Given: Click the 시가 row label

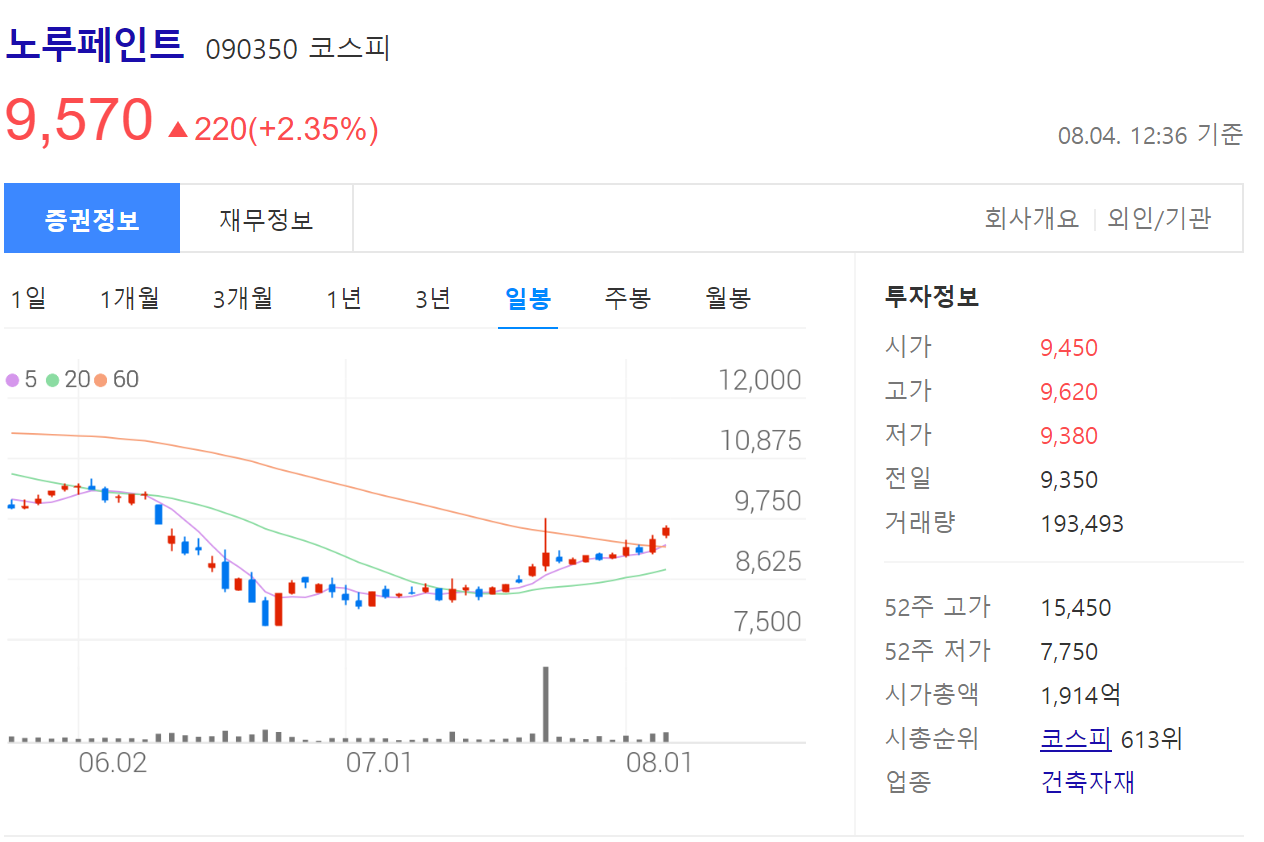Looking at the screenshot, I should [x=908, y=347].
